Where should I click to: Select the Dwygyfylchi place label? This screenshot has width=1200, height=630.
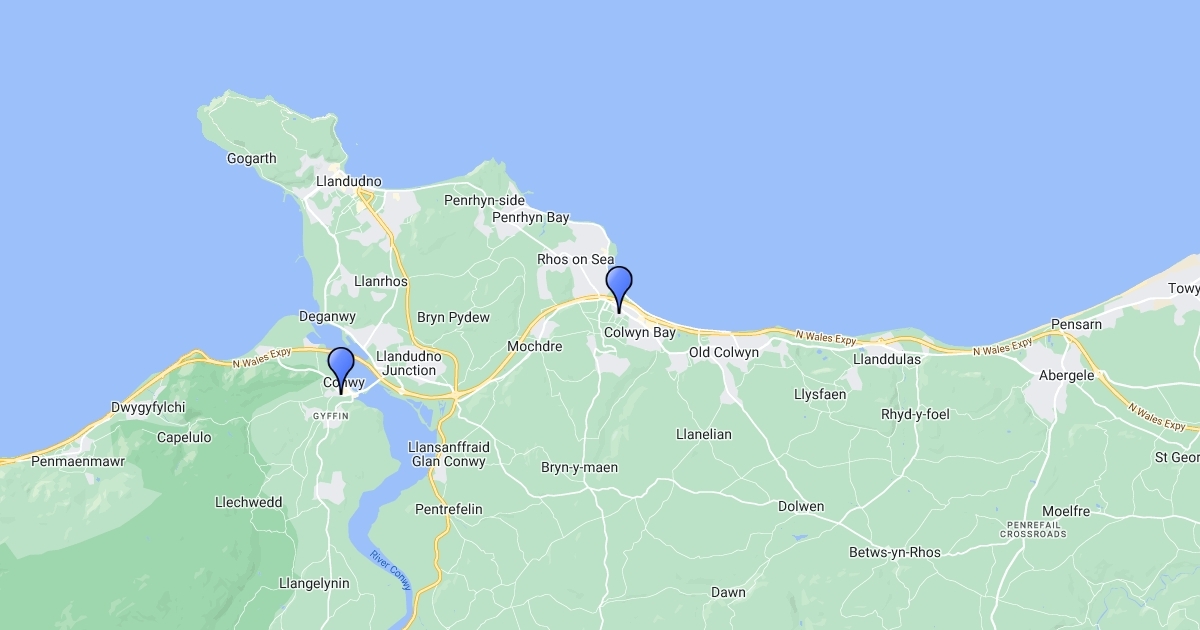coord(148,407)
